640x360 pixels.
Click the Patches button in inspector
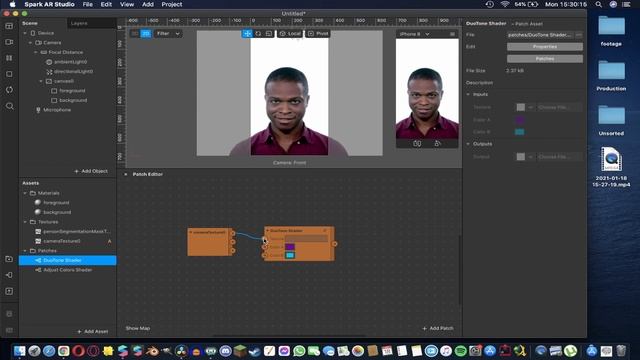point(545,59)
